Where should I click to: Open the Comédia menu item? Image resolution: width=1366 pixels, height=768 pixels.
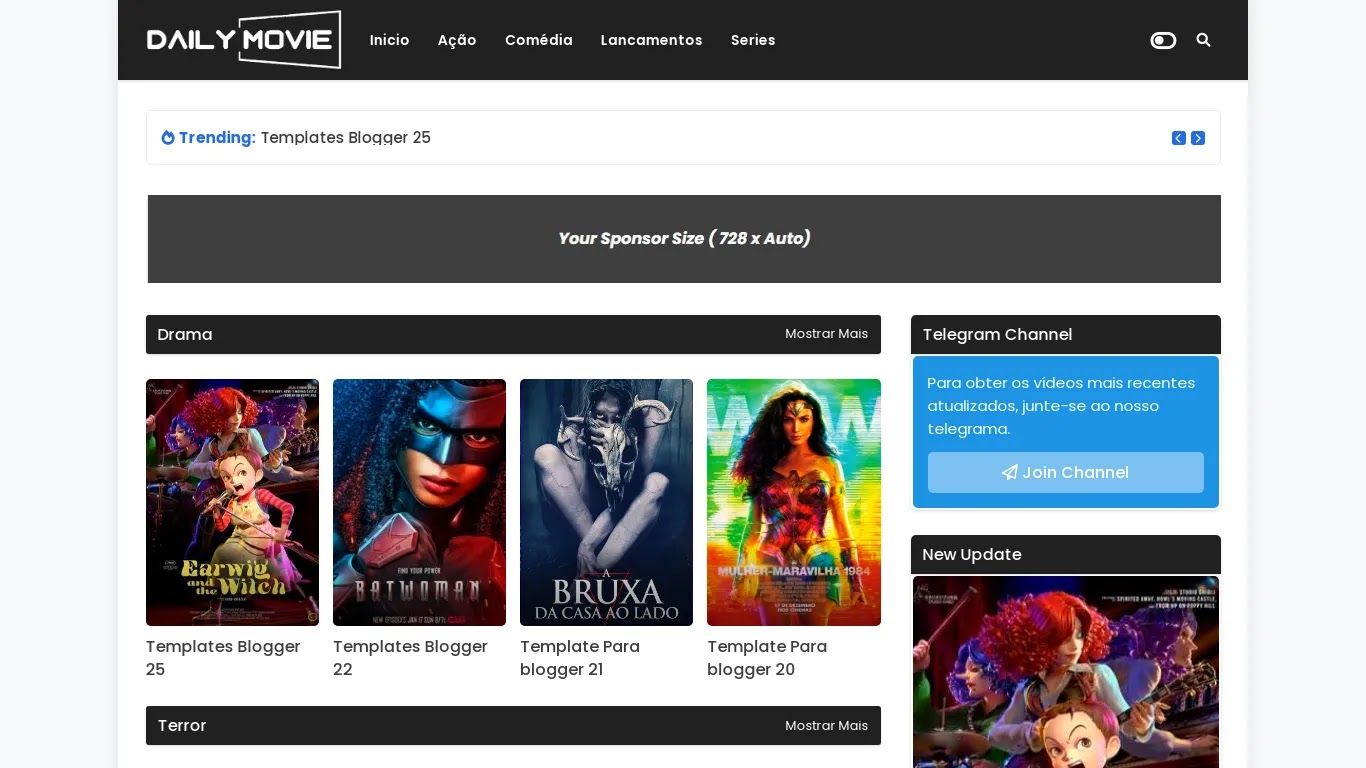coord(539,40)
